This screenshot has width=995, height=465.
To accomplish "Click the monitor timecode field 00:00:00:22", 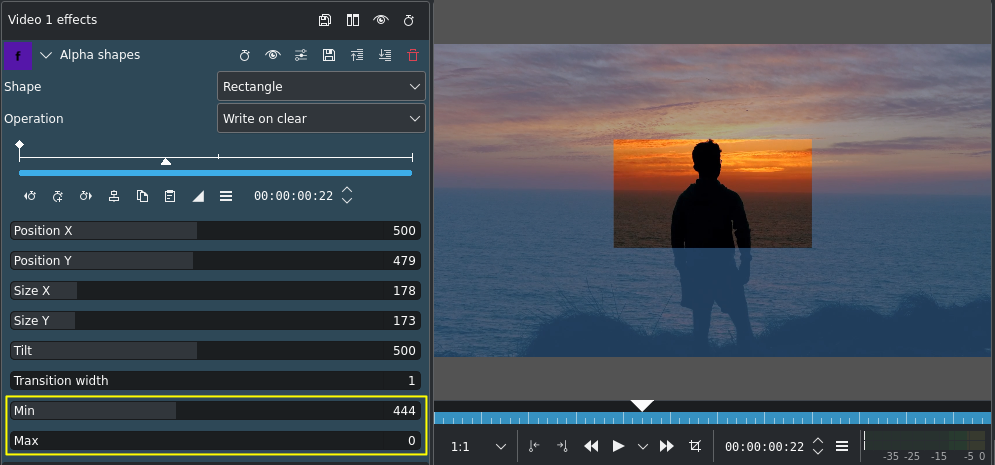I will click(x=764, y=447).
